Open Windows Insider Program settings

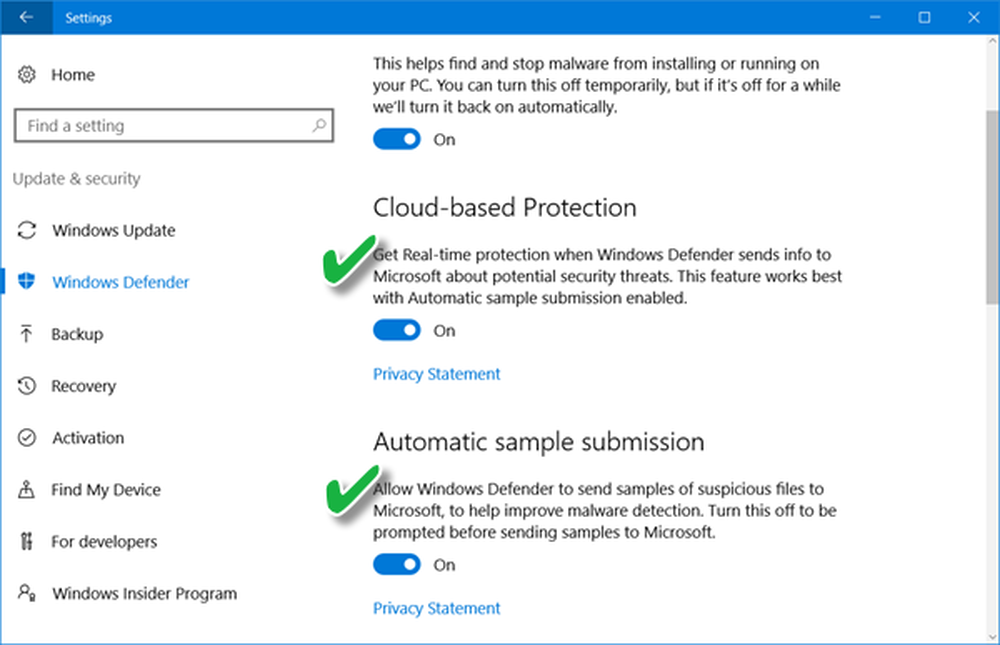coord(145,593)
